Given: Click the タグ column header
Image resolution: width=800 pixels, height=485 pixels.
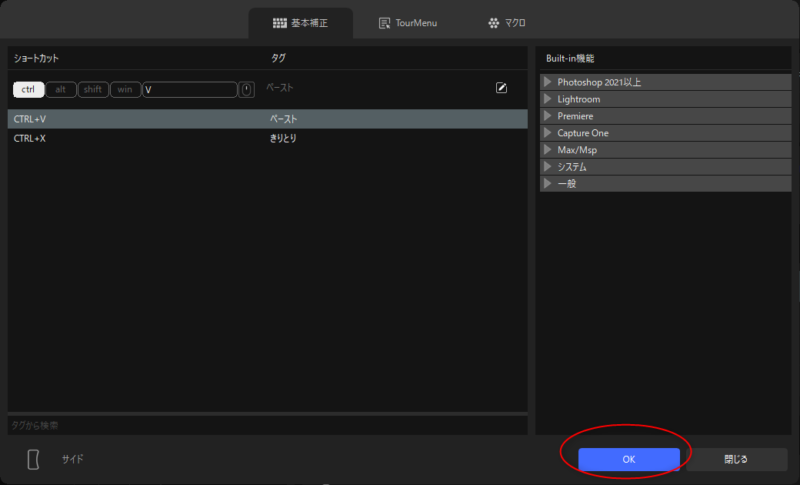Looking at the screenshot, I should [x=278, y=58].
